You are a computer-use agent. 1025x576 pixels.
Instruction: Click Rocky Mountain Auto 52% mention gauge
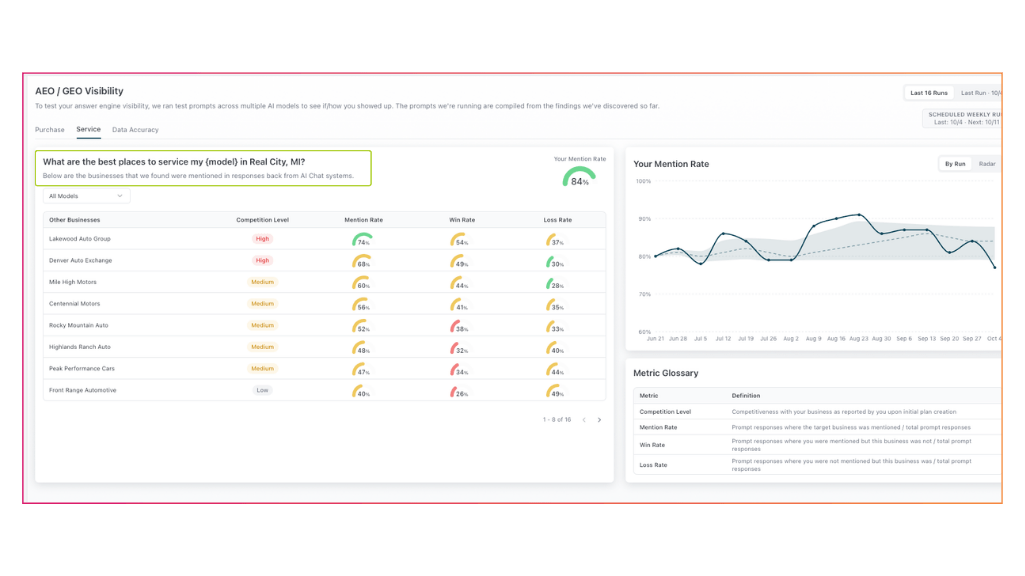pos(362,326)
